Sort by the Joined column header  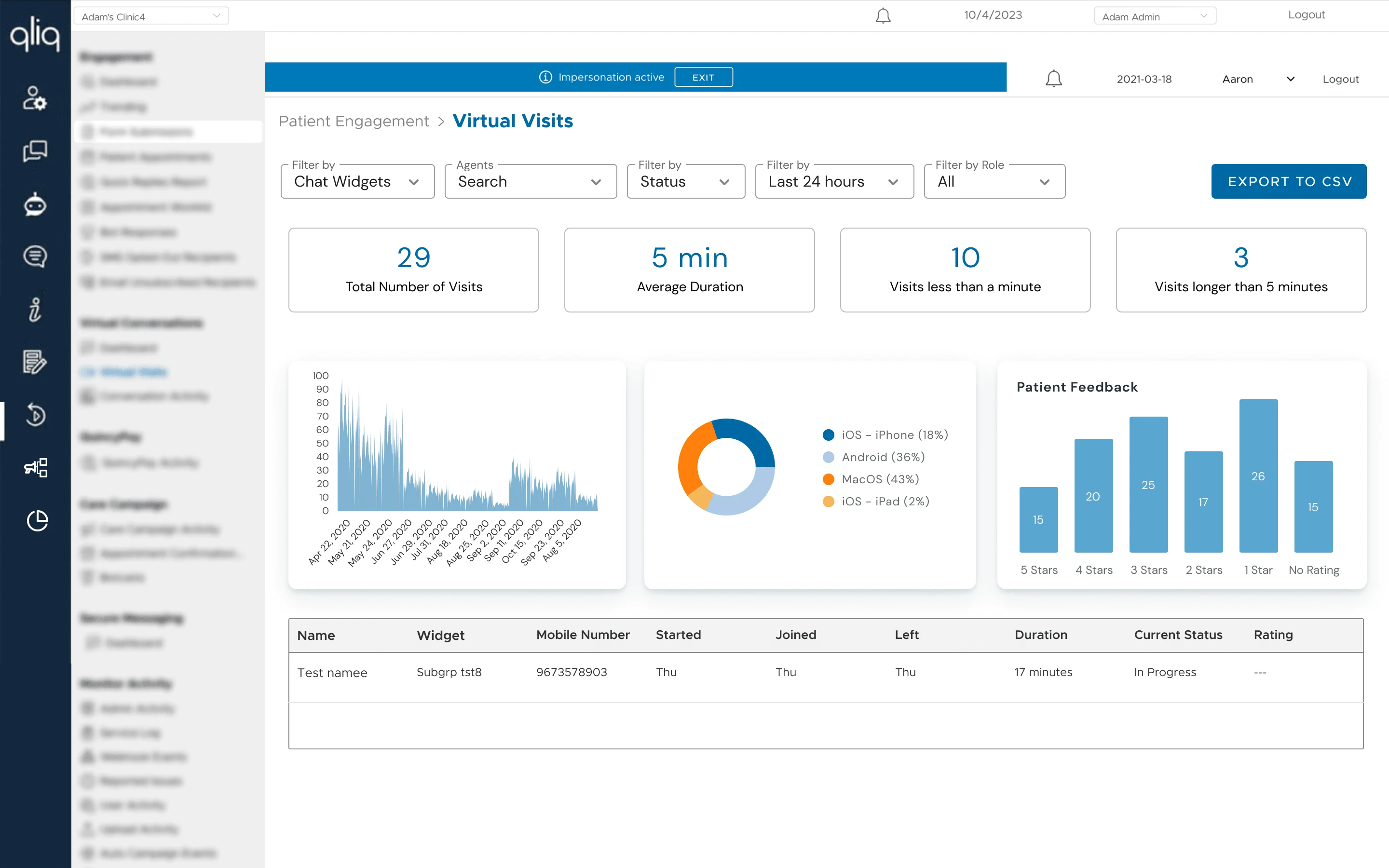[795, 635]
